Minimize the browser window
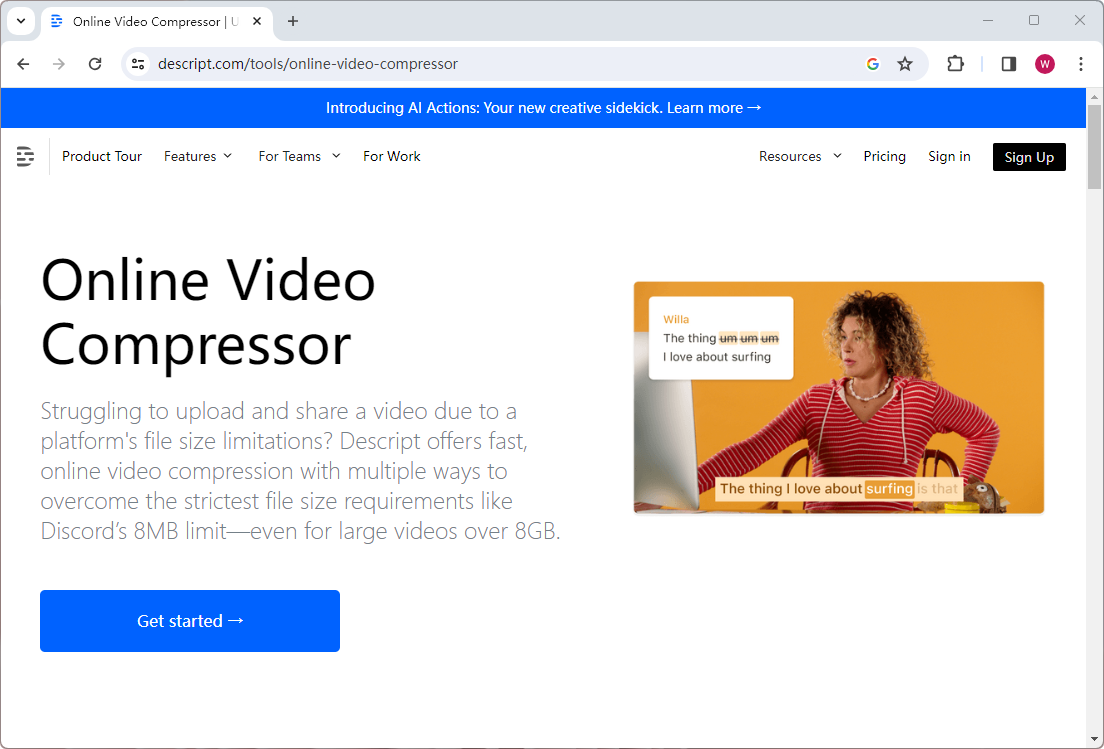This screenshot has height=749, width=1104. (x=988, y=20)
